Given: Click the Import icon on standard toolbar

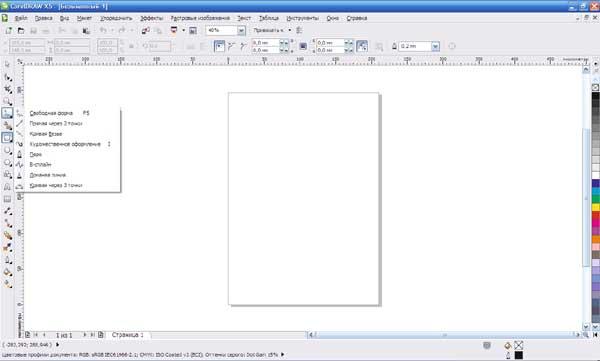Looking at the screenshot, I should [145, 30].
